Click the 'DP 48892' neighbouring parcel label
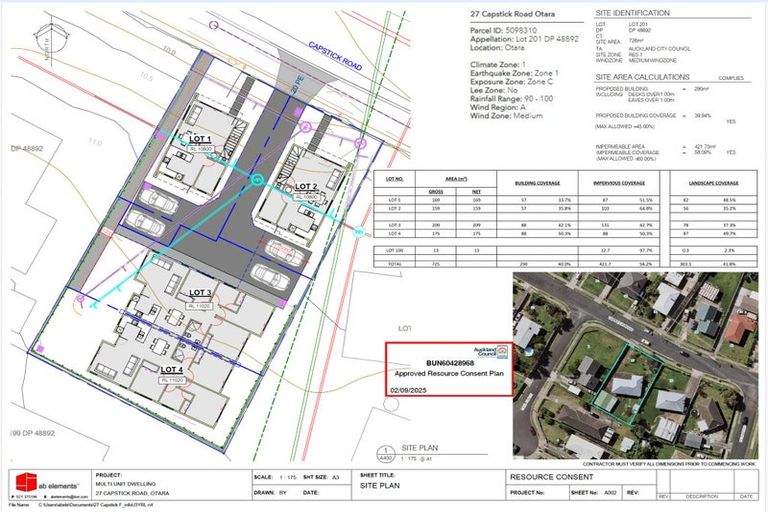The image size is (768, 512). (27, 148)
